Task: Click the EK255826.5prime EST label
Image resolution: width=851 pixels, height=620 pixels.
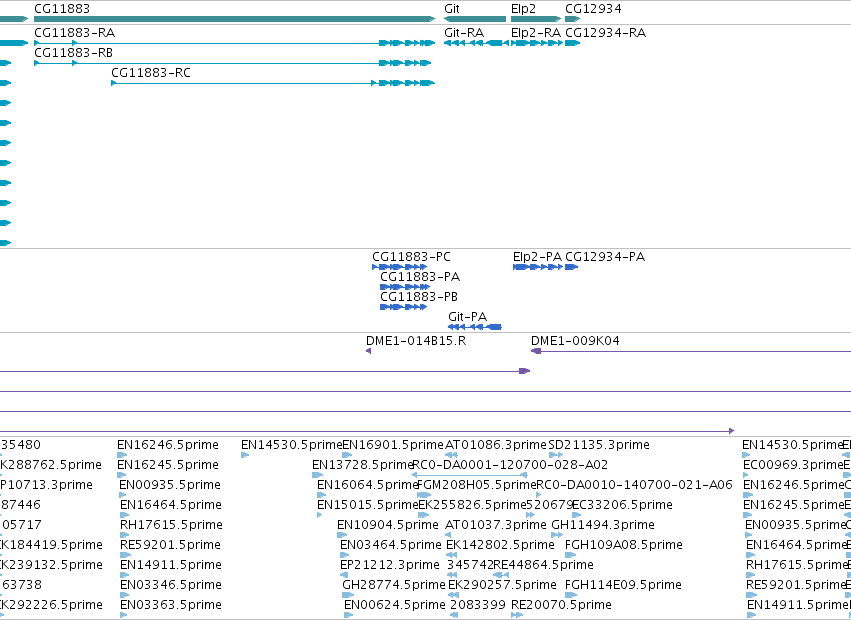Action: pyautogui.click(x=473, y=505)
